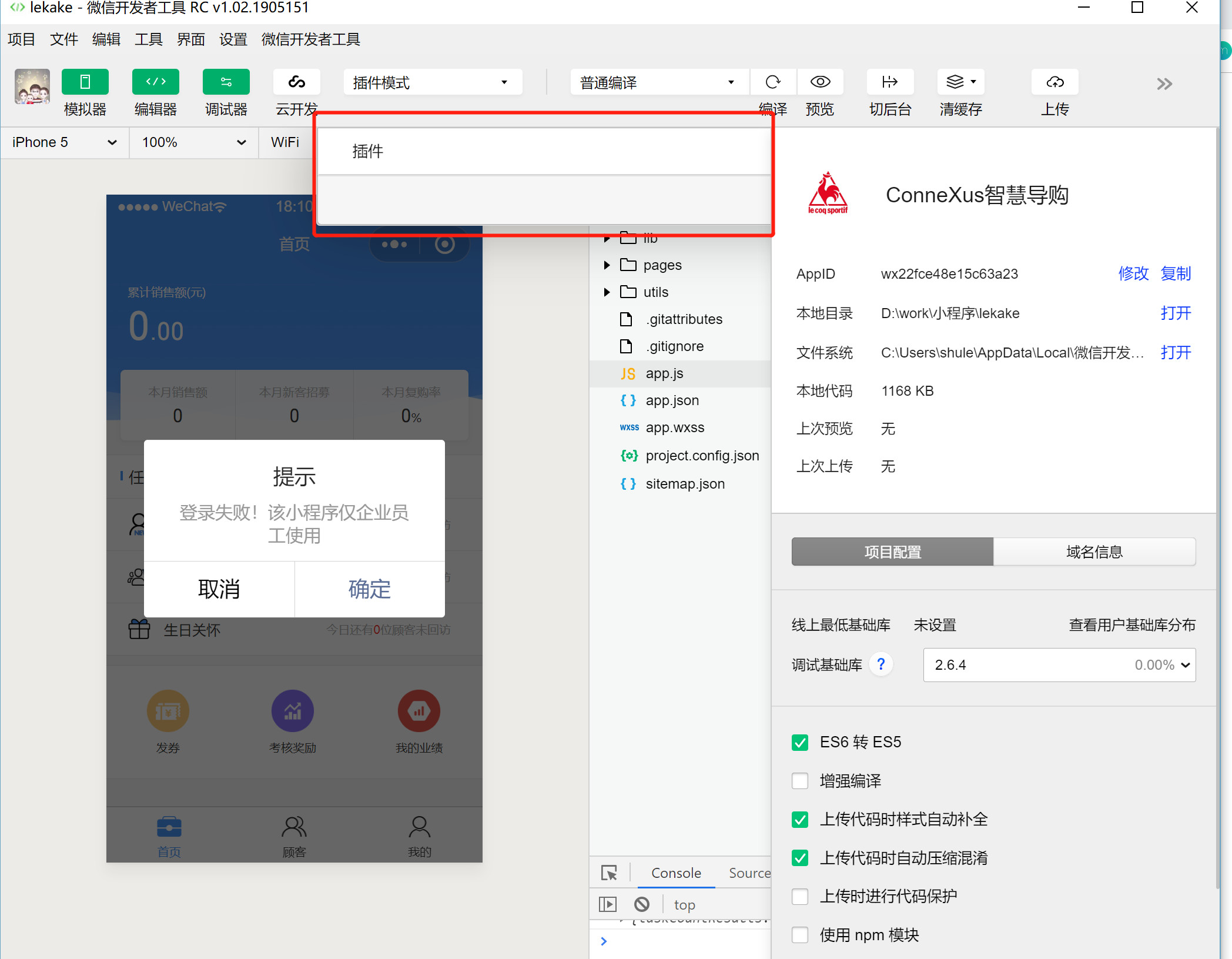Open the 插件模式 mode dropdown
Image resolution: width=1232 pixels, height=959 pixels.
coord(433,82)
